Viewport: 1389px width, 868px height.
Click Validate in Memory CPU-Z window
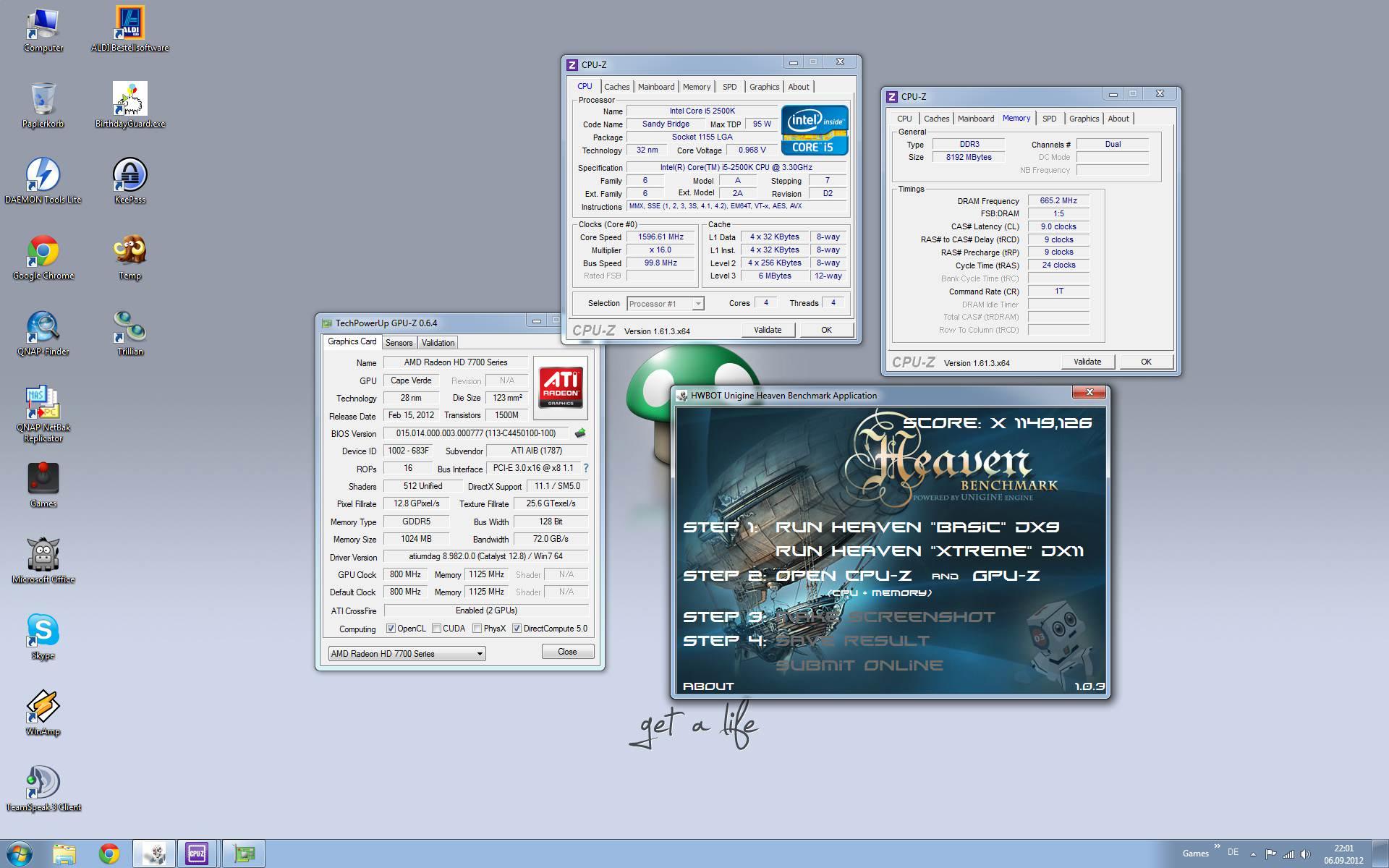tap(1087, 362)
